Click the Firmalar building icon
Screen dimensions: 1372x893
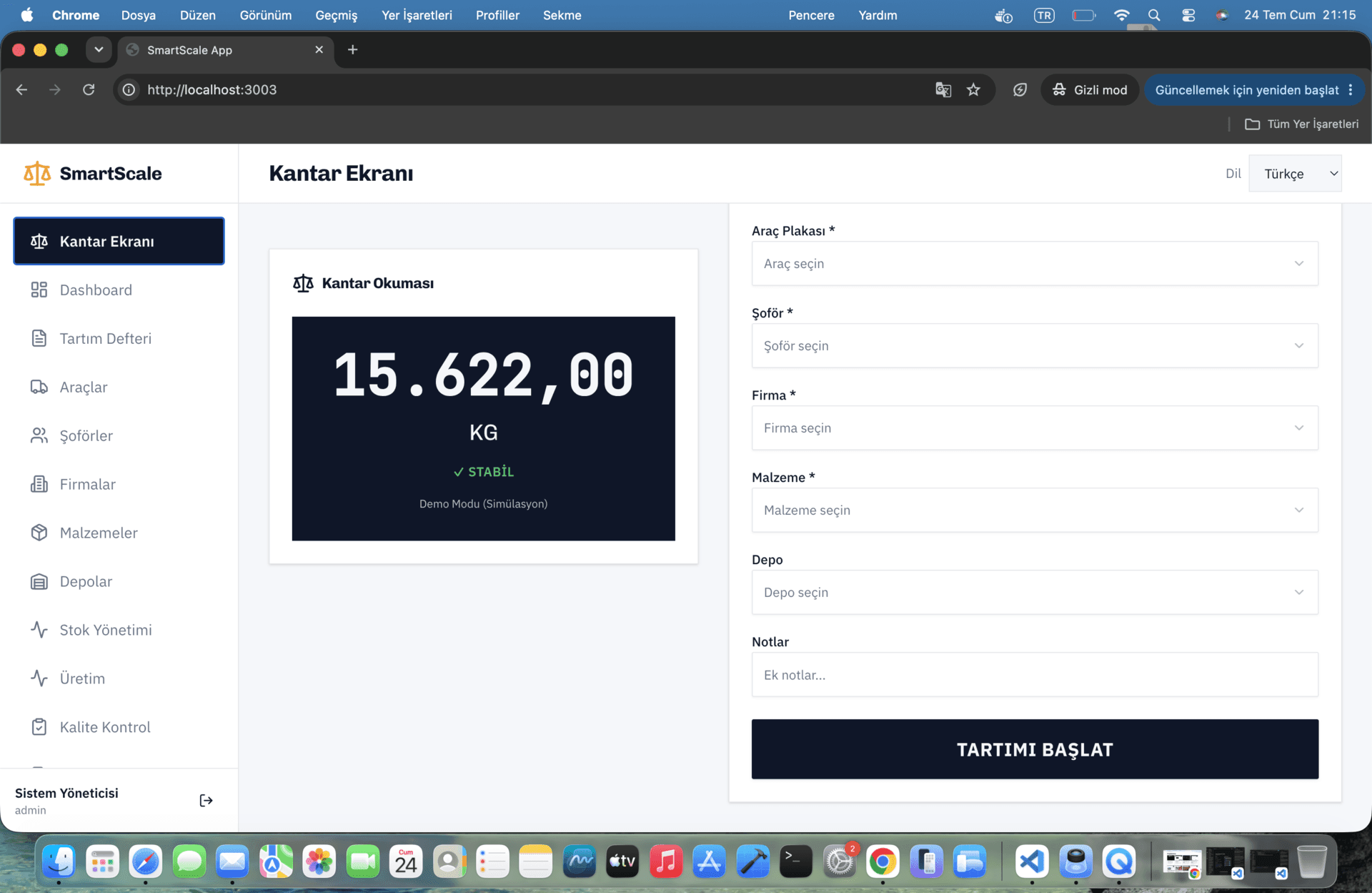[39, 484]
